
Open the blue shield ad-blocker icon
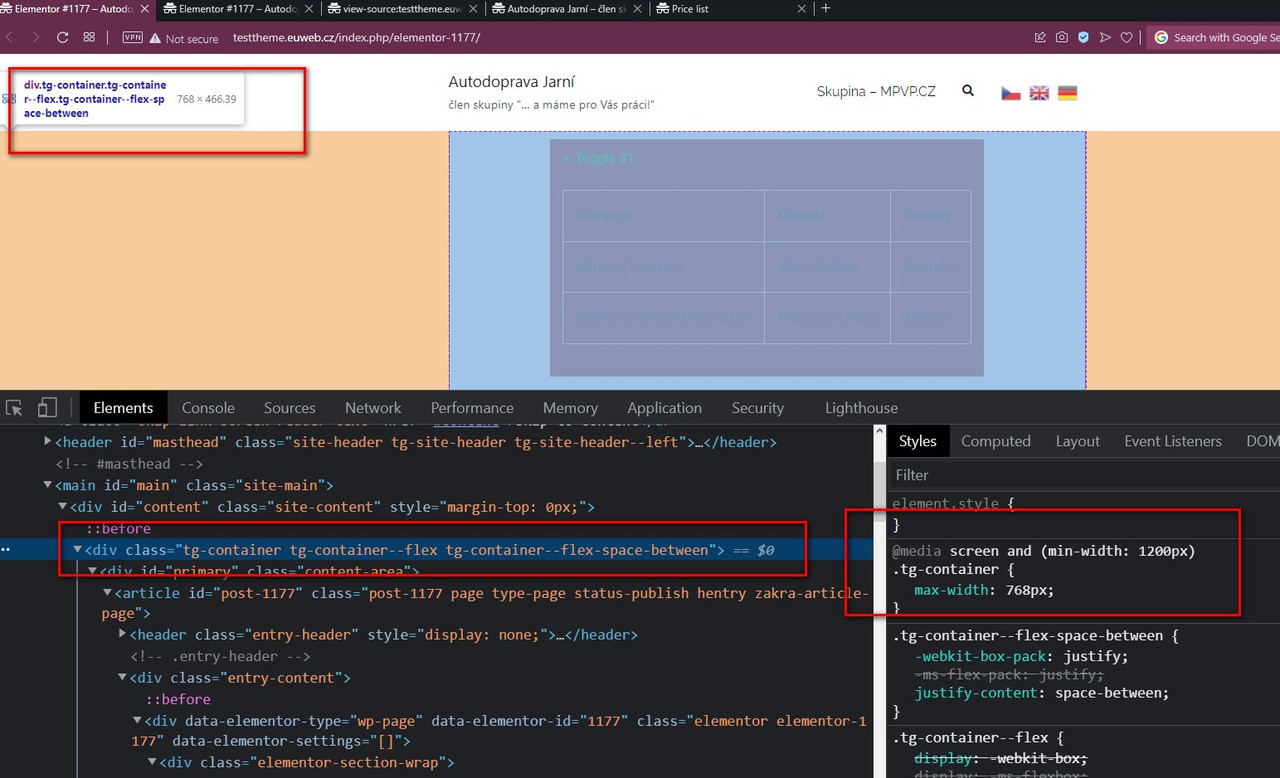pyautogui.click(x=1083, y=38)
